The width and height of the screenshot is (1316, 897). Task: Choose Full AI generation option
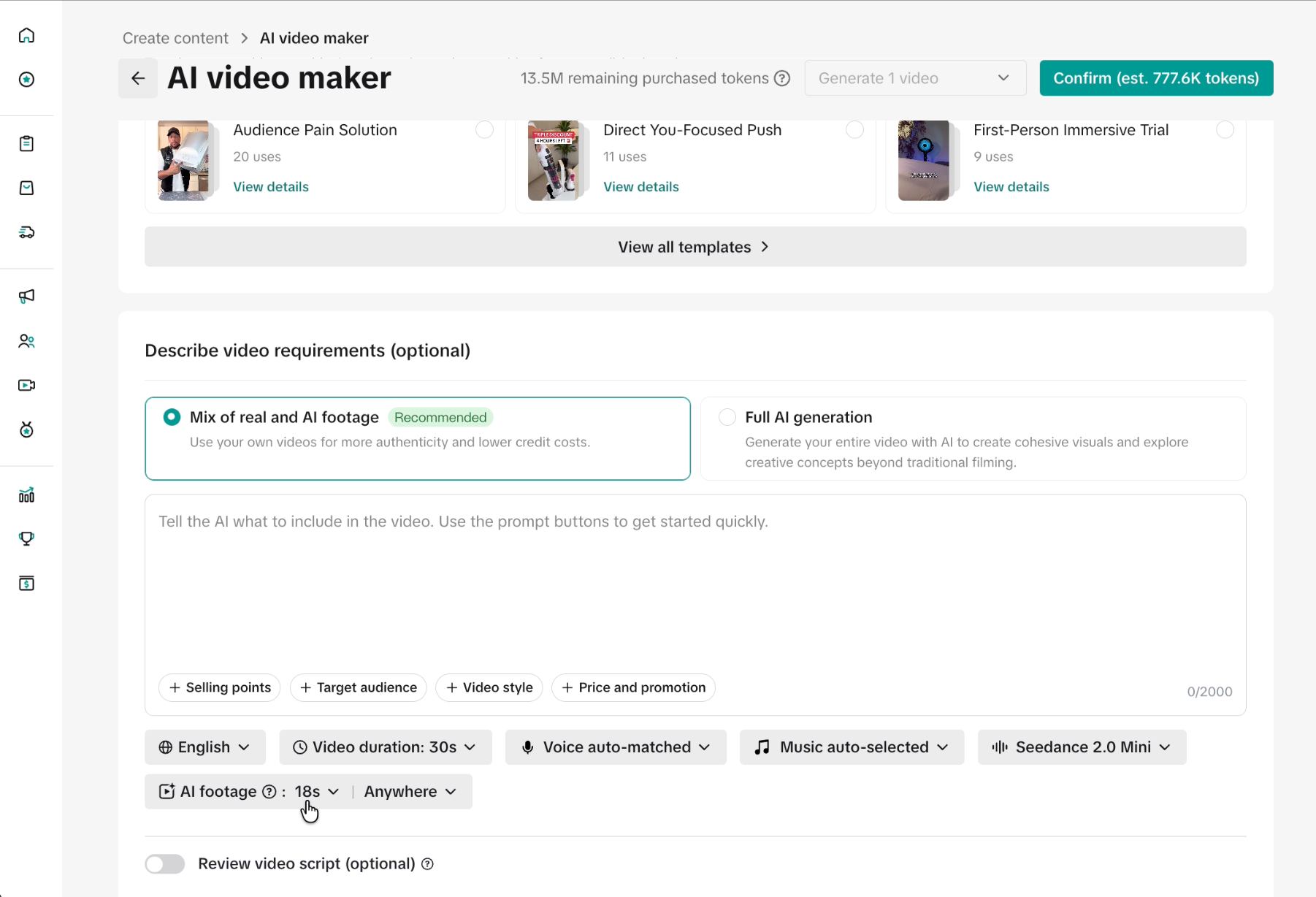pos(973,438)
